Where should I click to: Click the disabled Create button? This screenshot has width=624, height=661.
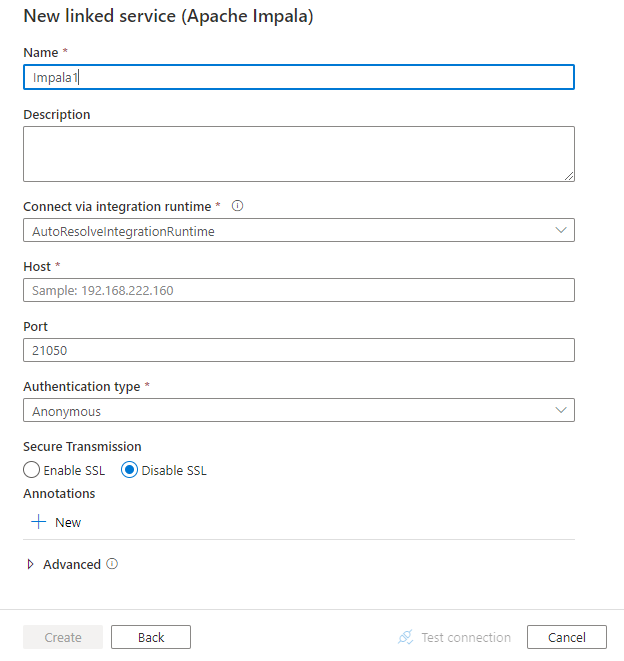click(x=63, y=637)
